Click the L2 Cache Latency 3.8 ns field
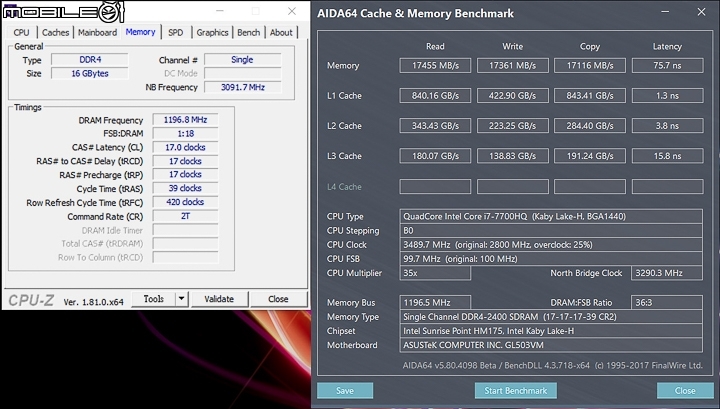Image resolution: width=720 pixels, height=409 pixels. pos(667,126)
